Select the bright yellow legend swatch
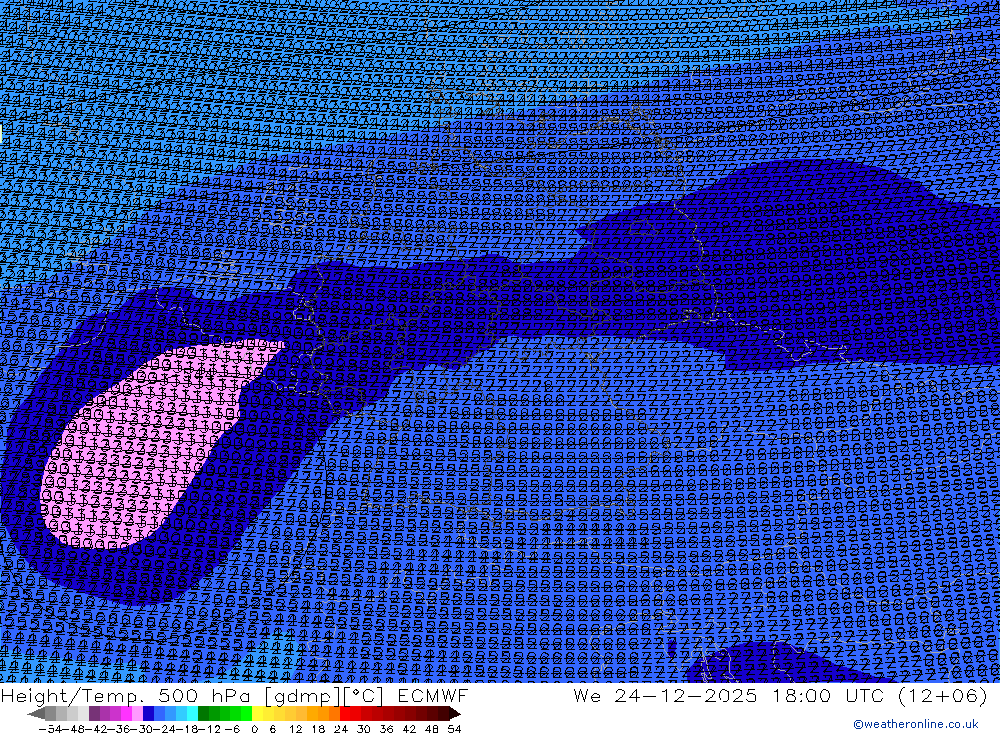 tap(257, 714)
